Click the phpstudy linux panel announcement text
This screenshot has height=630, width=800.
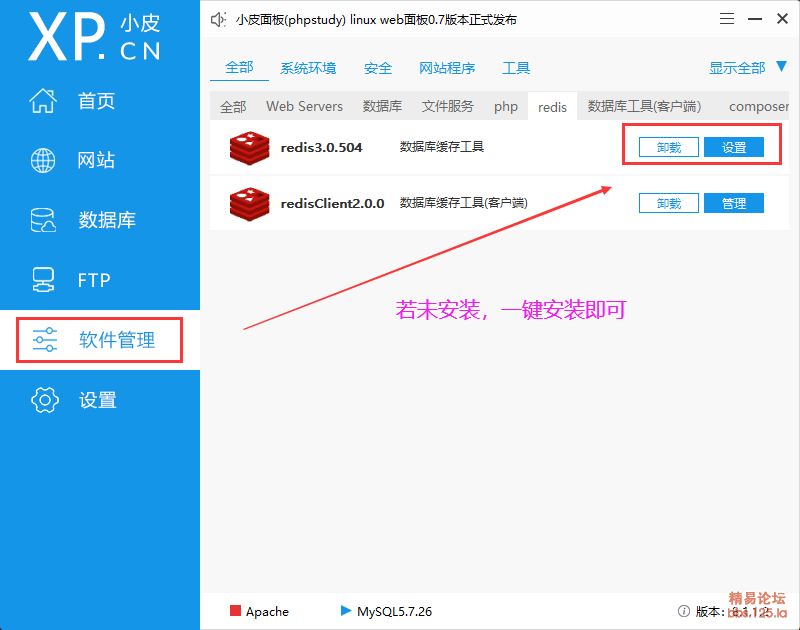(377, 20)
